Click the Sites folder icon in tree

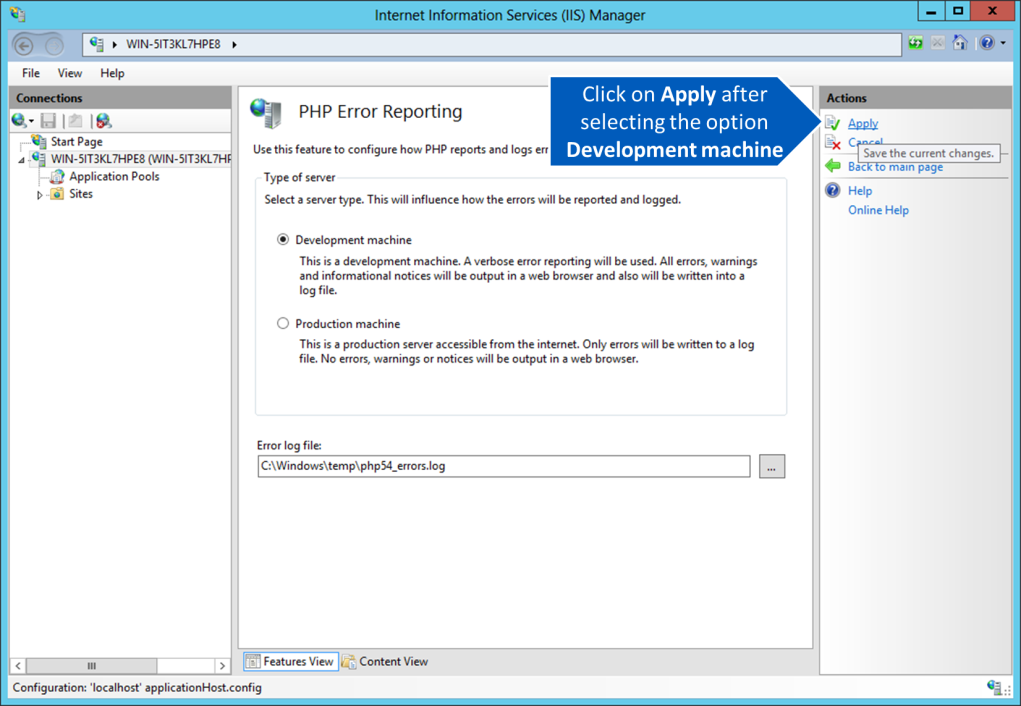[57, 194]
